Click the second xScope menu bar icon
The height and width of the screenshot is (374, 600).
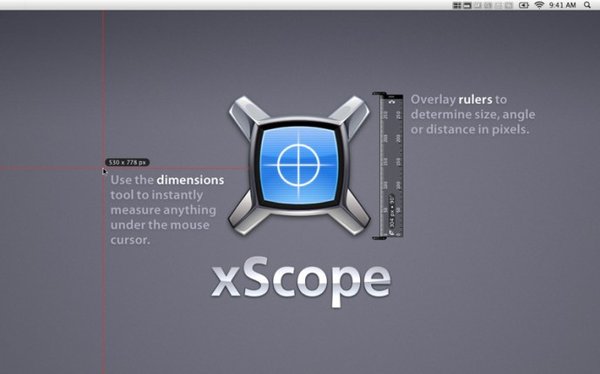pyautogui.click(x=467, y=5)
